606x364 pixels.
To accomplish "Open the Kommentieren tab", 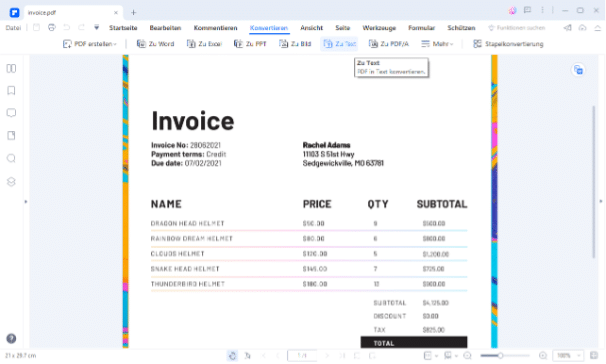I will pyautogui.click(x=215, y=28).
